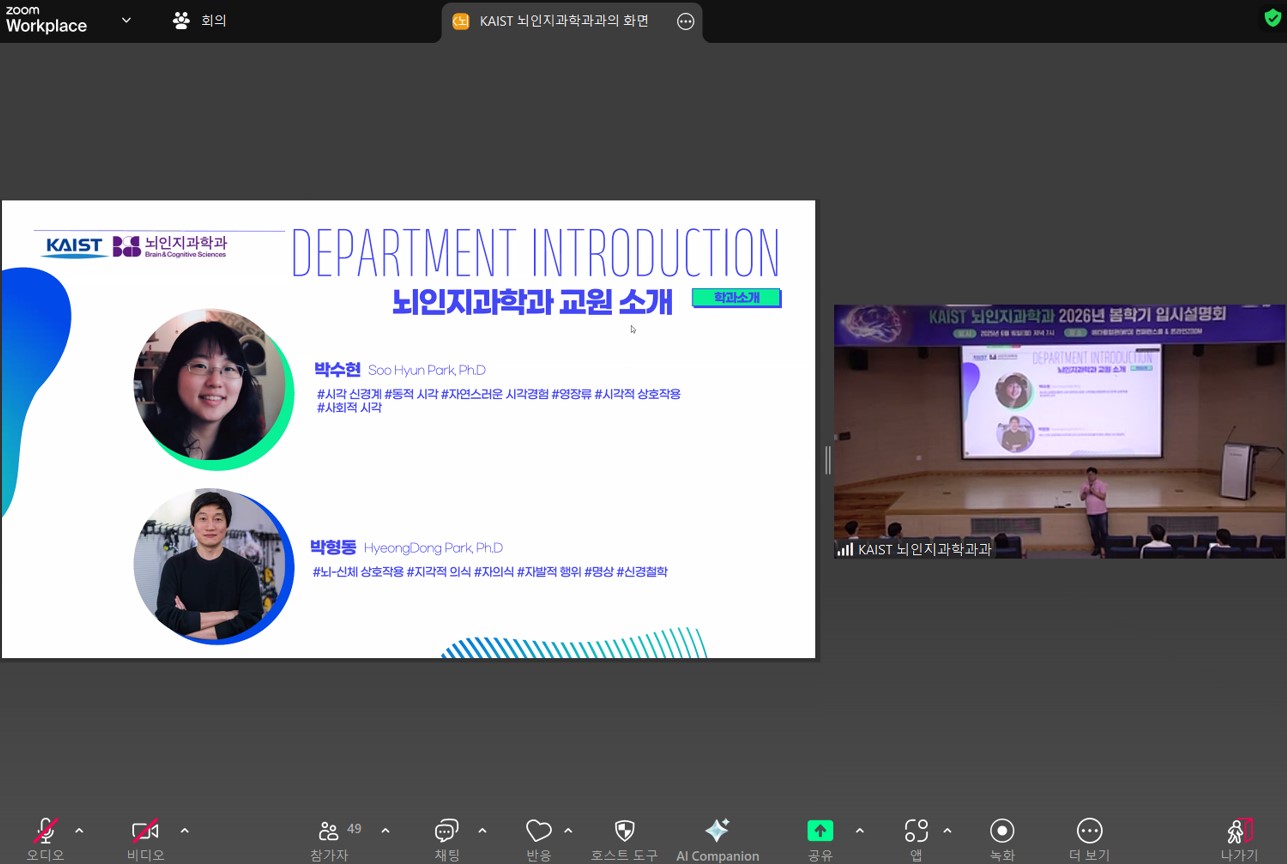Screen dimensions: 1287x864
Task: Click the green encryption shield icon
Action: pos(1272,18)
